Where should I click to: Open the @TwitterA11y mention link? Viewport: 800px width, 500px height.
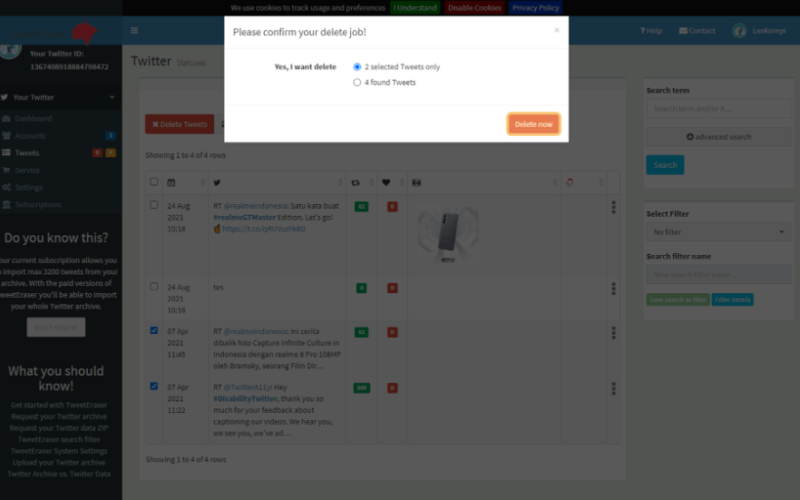click(x=247, y=387)
